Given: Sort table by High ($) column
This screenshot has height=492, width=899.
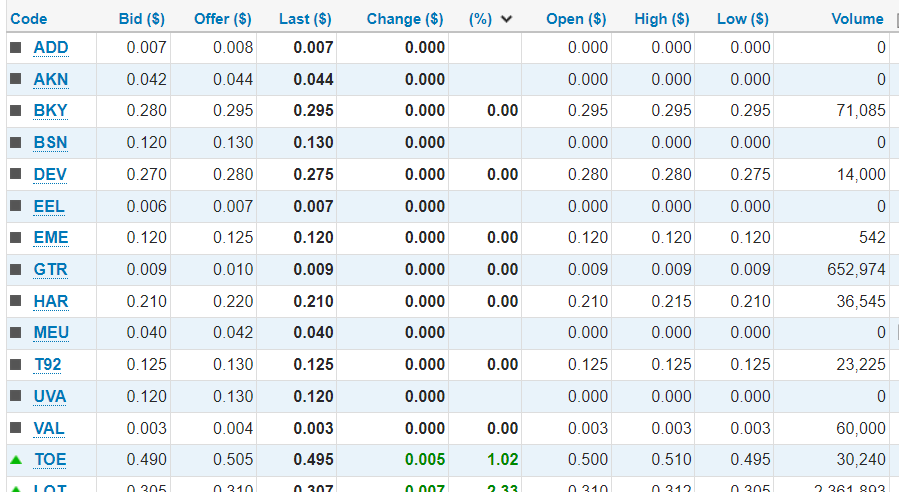Looking at the screenshot, I should click(x=662, y=19).
